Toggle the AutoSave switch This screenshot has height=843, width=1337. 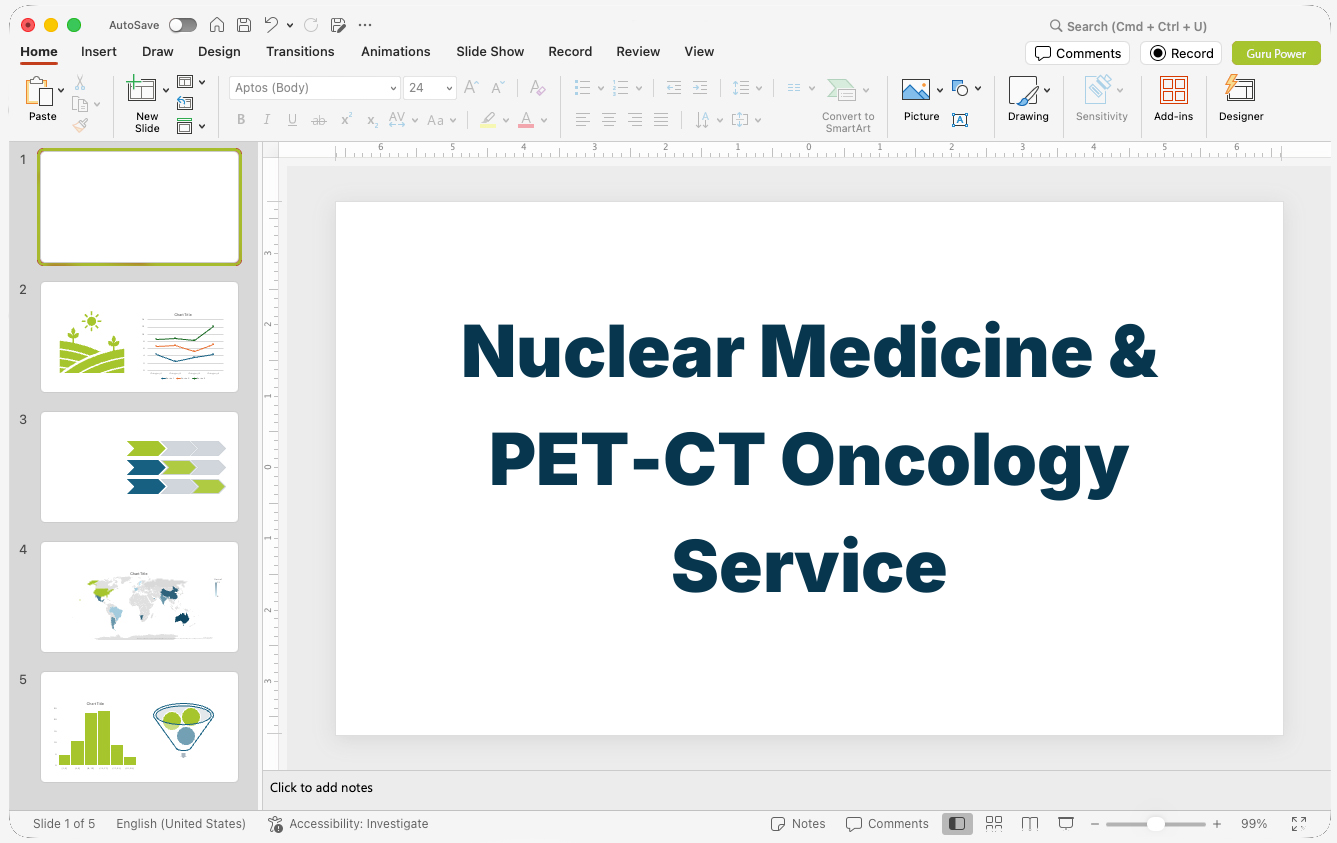click(182, 25)
